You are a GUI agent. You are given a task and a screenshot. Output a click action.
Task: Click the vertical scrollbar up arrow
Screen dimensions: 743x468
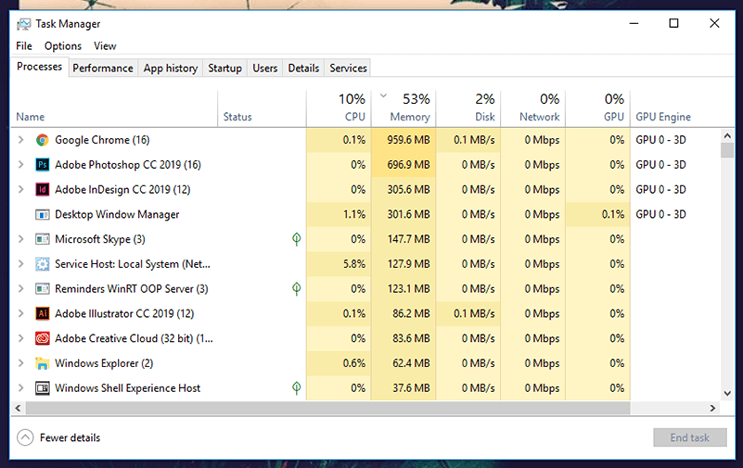[x=727, y=136]
